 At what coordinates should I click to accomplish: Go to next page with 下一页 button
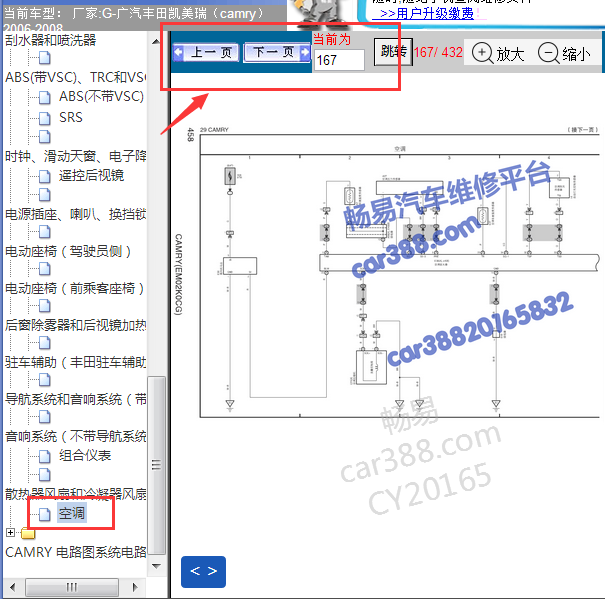point(277,52)
